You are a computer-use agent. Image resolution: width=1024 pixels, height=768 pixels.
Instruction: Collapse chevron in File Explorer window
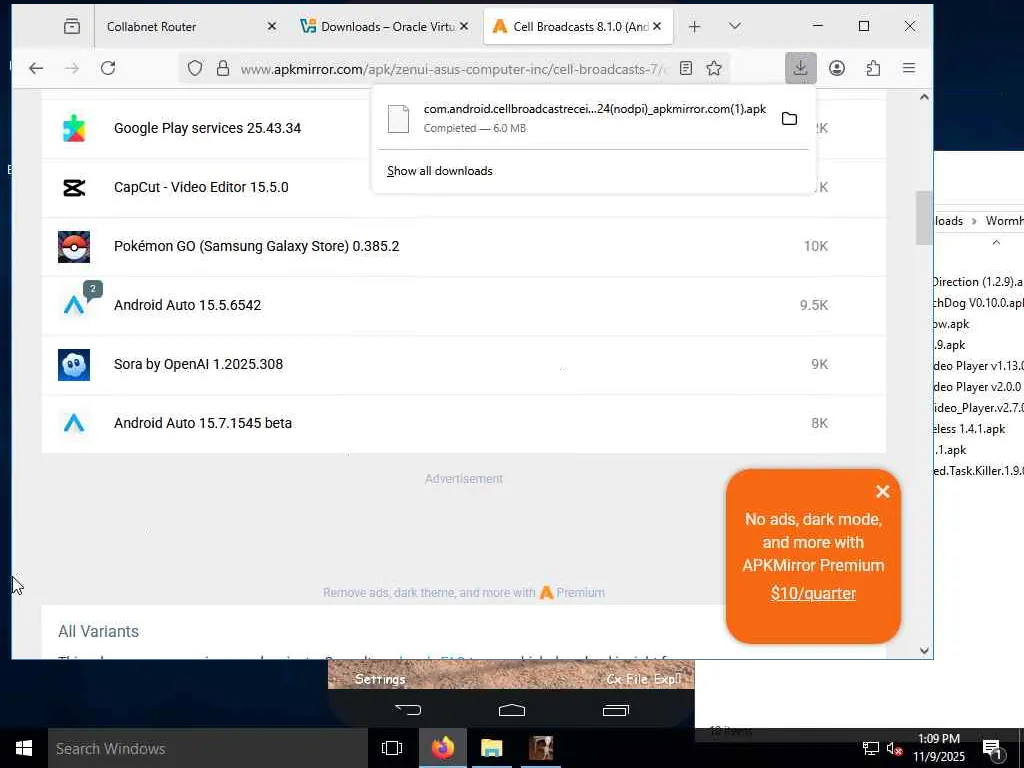click(x=996, y=242)
